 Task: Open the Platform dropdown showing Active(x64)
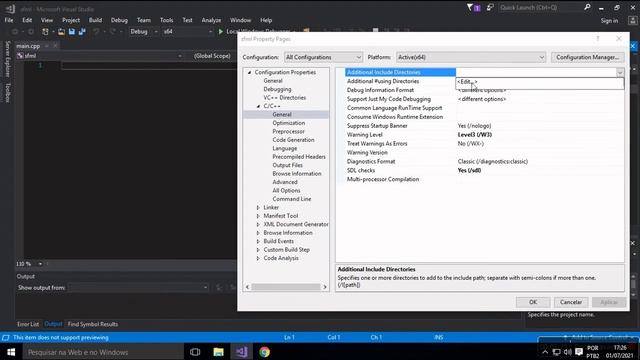471,57
